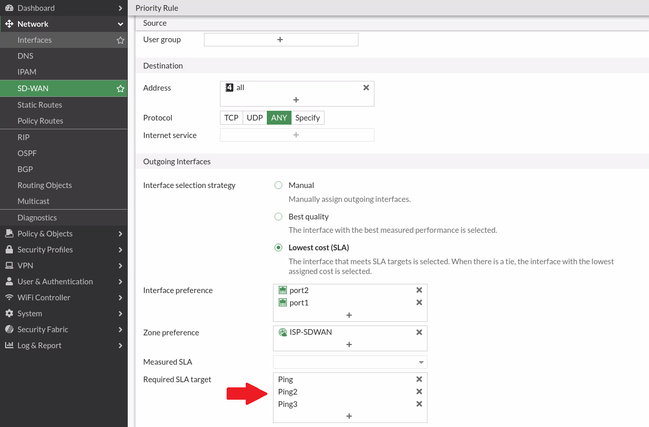Remove Ping2 from Required SLA target
The height and width of the screenshot is (427, 649).
pyautogui.click(x=419, y=391)
